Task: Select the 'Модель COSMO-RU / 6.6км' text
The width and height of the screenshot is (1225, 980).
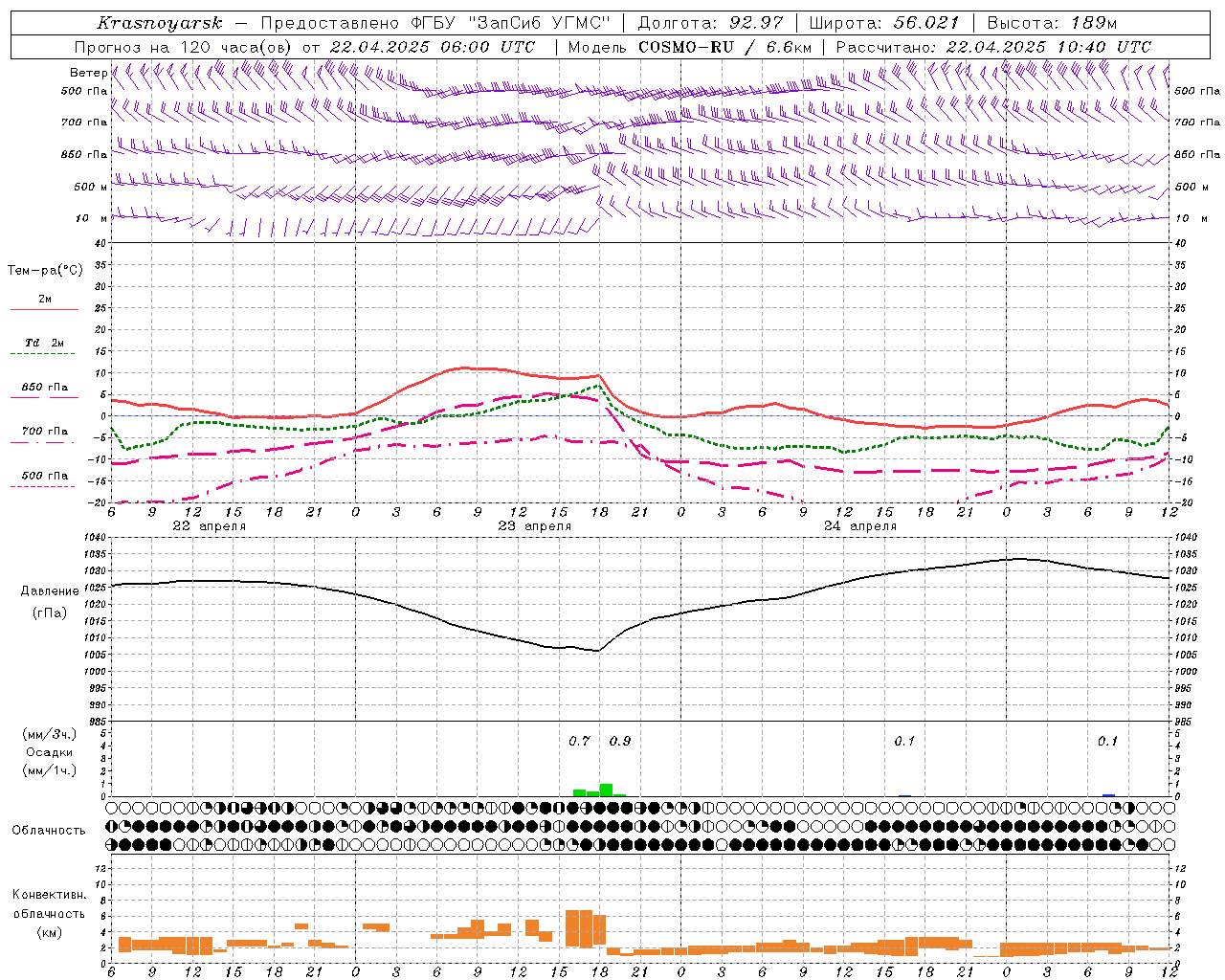Action: (690, 47)
